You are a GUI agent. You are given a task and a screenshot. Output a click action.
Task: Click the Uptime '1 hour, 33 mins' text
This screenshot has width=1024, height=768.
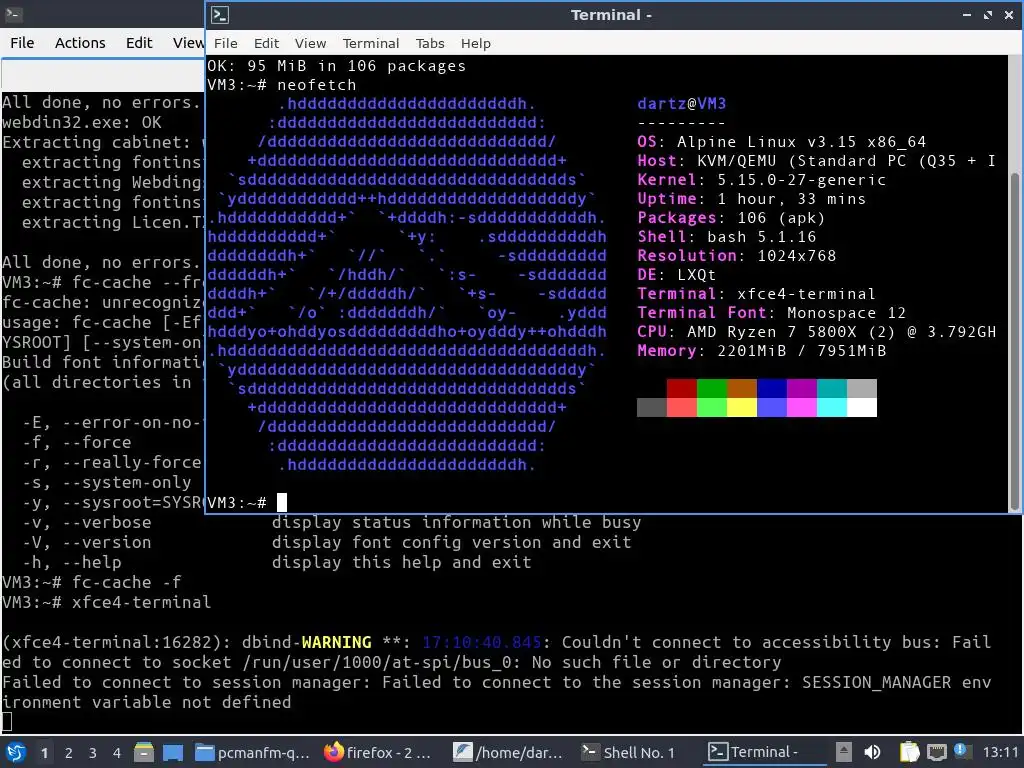(x=792, y=199)
